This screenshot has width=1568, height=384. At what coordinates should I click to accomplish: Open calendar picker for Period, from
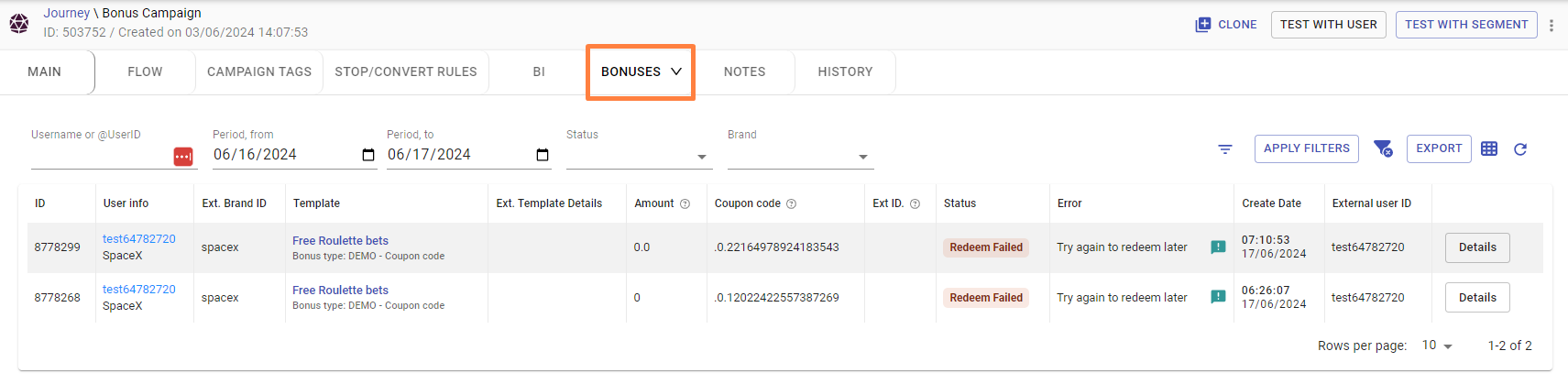[x=368, y=155]
